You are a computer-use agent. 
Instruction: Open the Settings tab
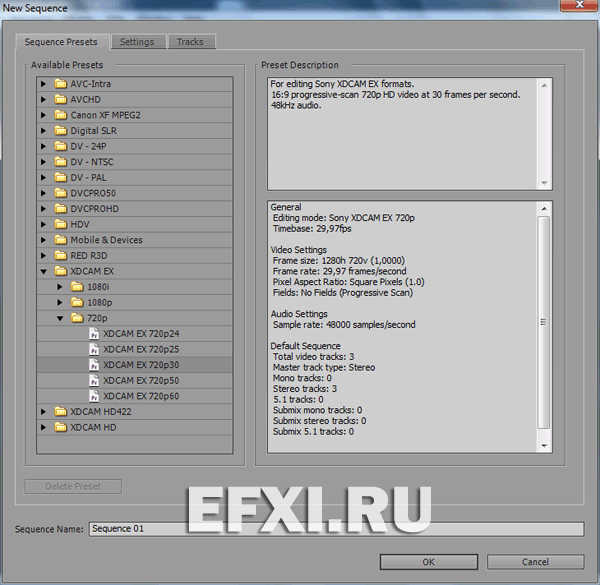pyautogui.click(x=137, y=42)
